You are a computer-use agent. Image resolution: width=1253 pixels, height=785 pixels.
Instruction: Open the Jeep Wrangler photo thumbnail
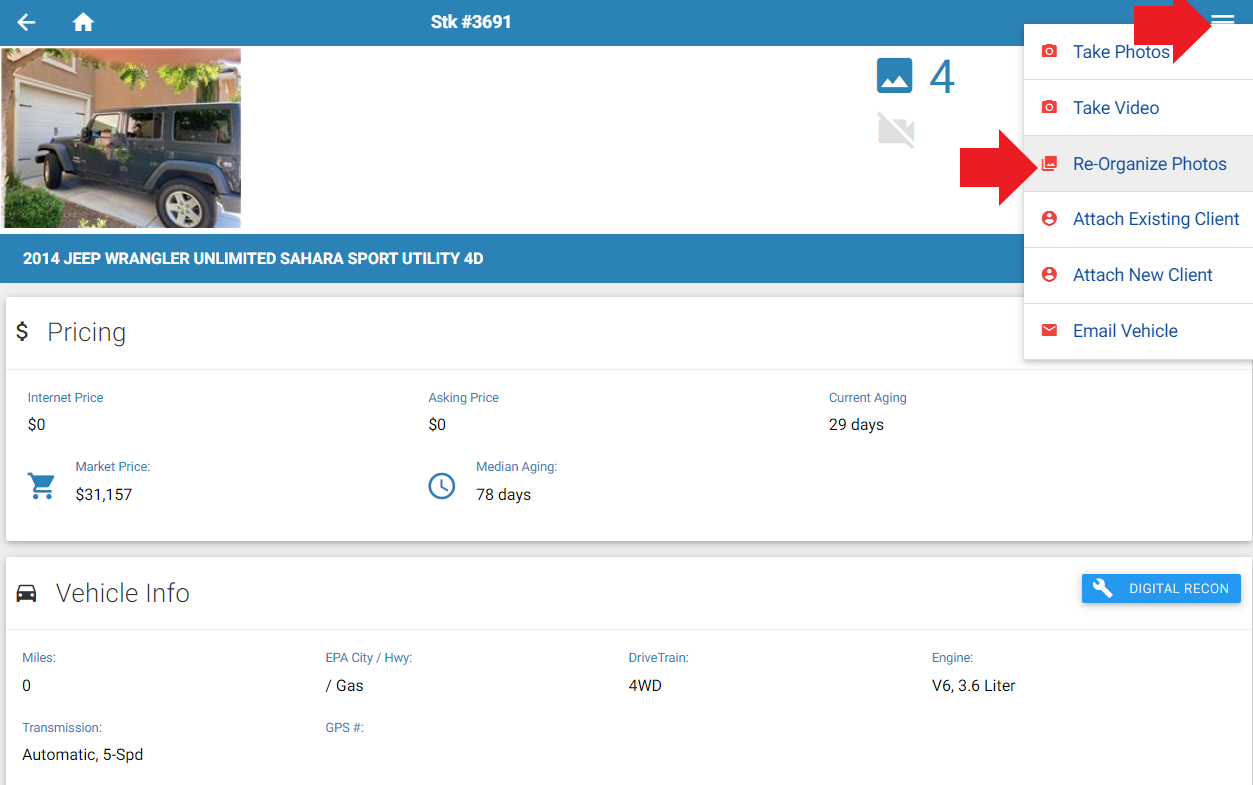click(x=121, y=138)
